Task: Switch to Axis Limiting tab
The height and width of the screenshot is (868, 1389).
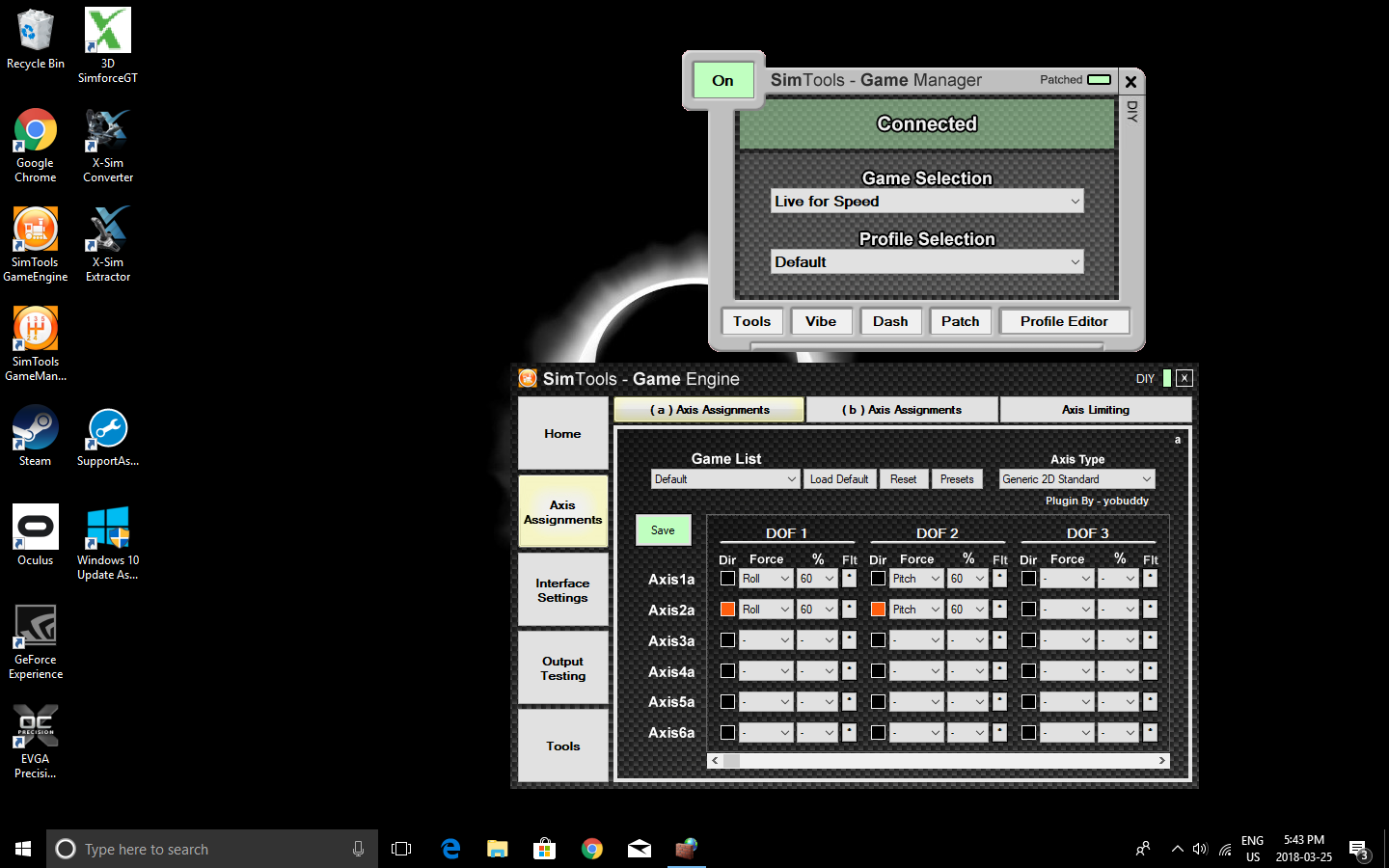Action: coord(1096,410)
